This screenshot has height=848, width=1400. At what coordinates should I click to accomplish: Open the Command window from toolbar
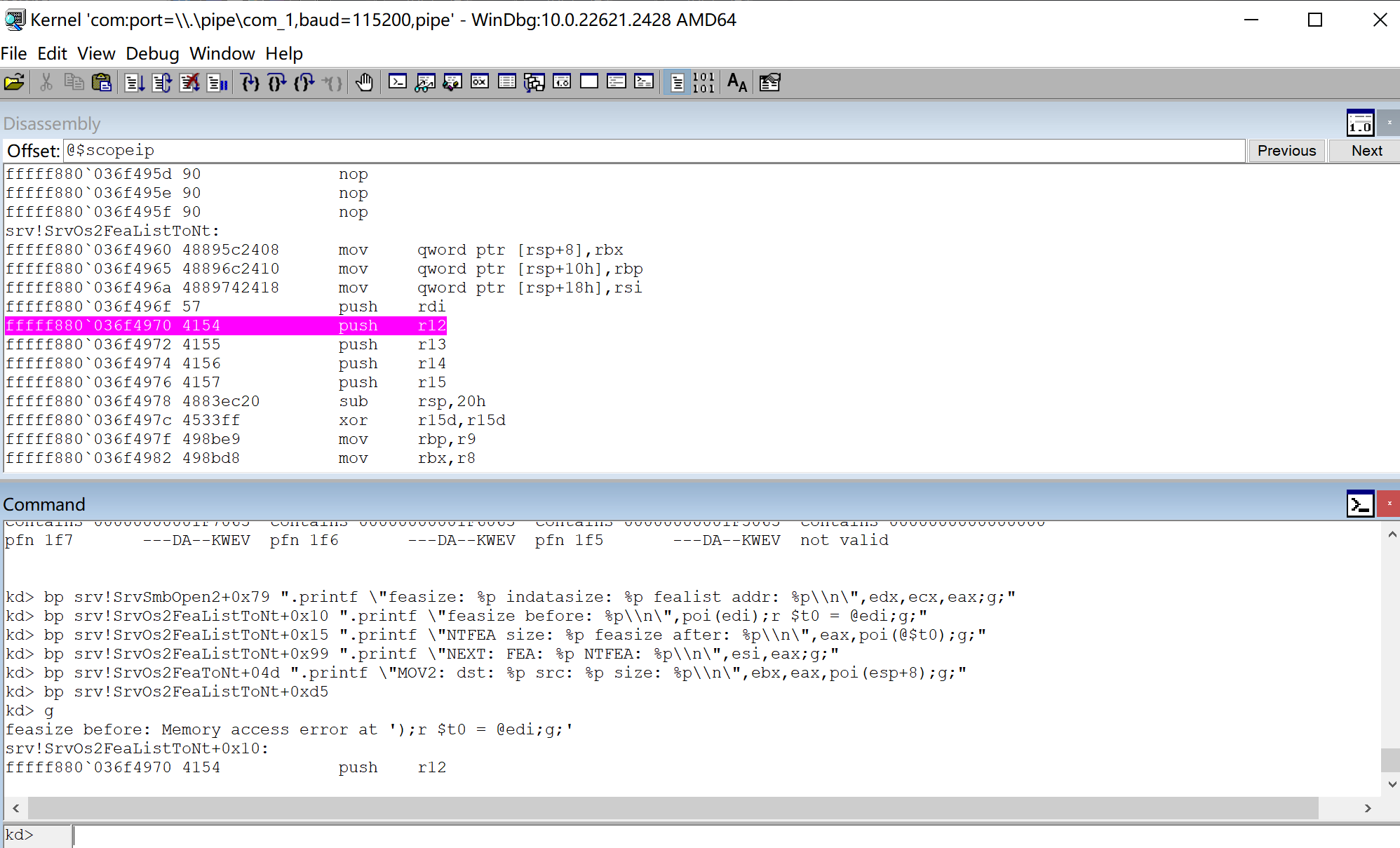click(398, 83)
